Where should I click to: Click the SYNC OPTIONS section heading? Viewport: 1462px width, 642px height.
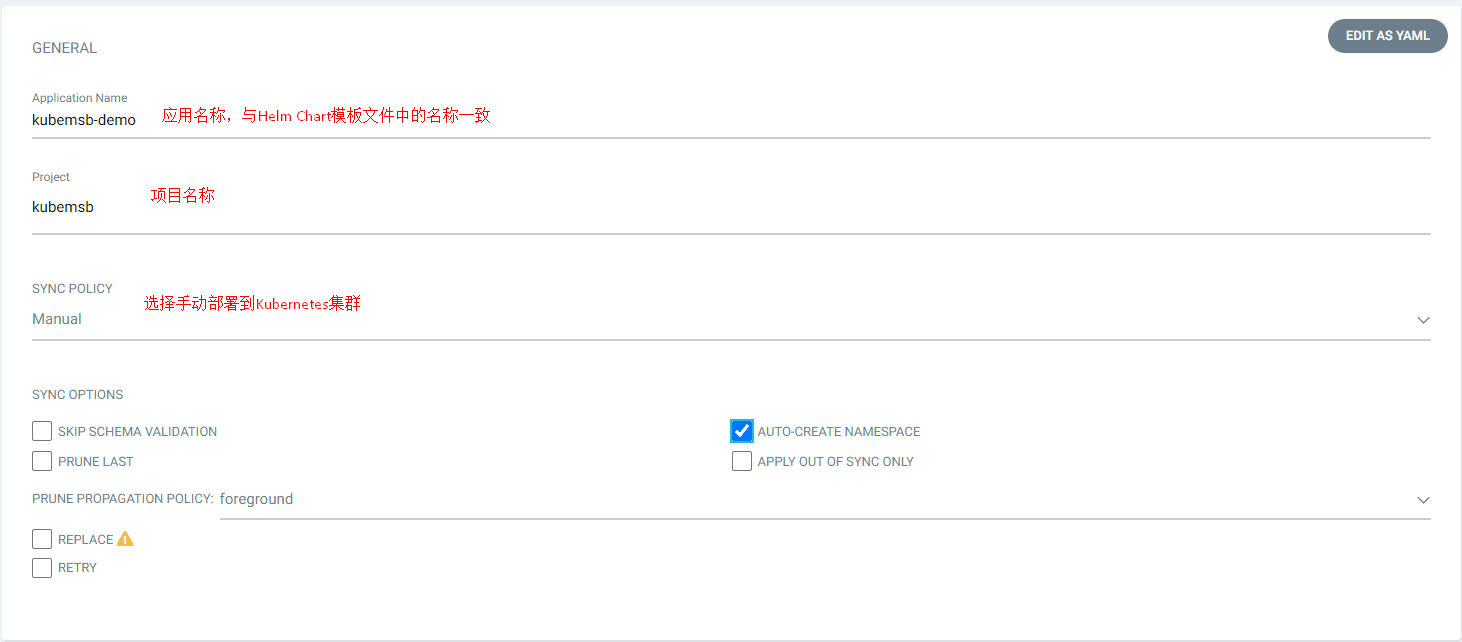pyautogui.click(x=77, y=395)
